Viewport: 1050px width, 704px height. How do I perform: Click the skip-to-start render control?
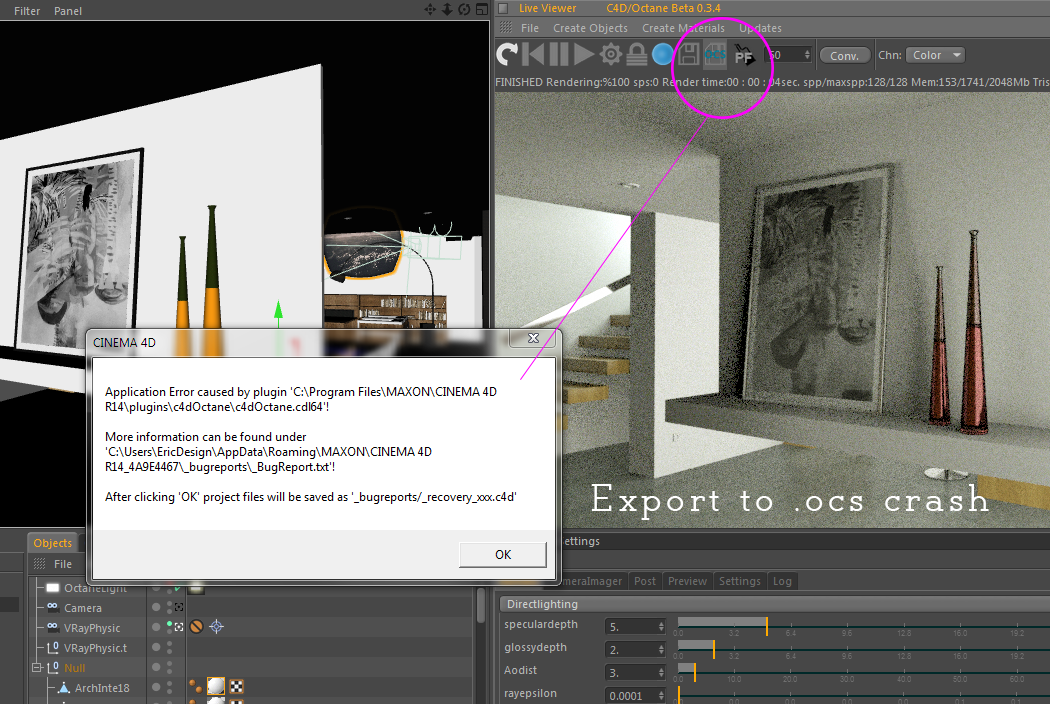point(533,54)
